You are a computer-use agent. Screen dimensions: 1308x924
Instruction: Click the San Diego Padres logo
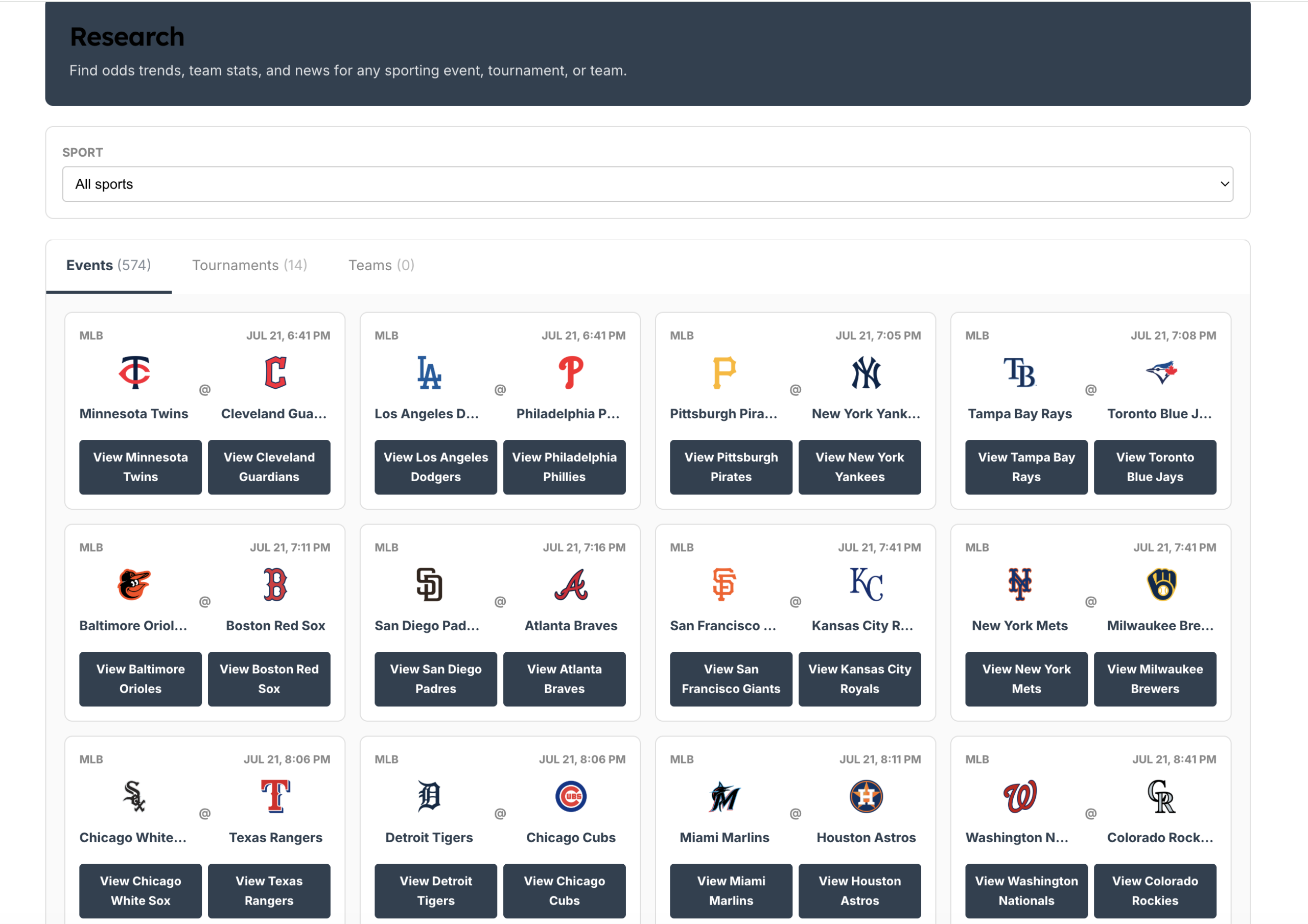click(429, 584)
